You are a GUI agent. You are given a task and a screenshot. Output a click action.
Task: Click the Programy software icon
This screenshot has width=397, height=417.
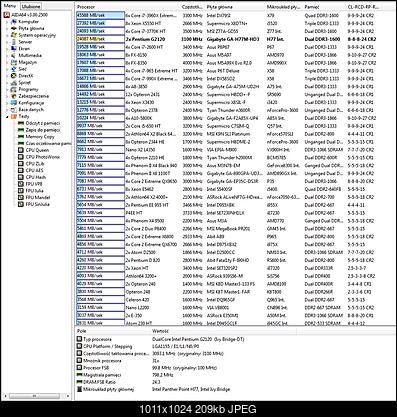pyautogui.click(x=14, y=89)
